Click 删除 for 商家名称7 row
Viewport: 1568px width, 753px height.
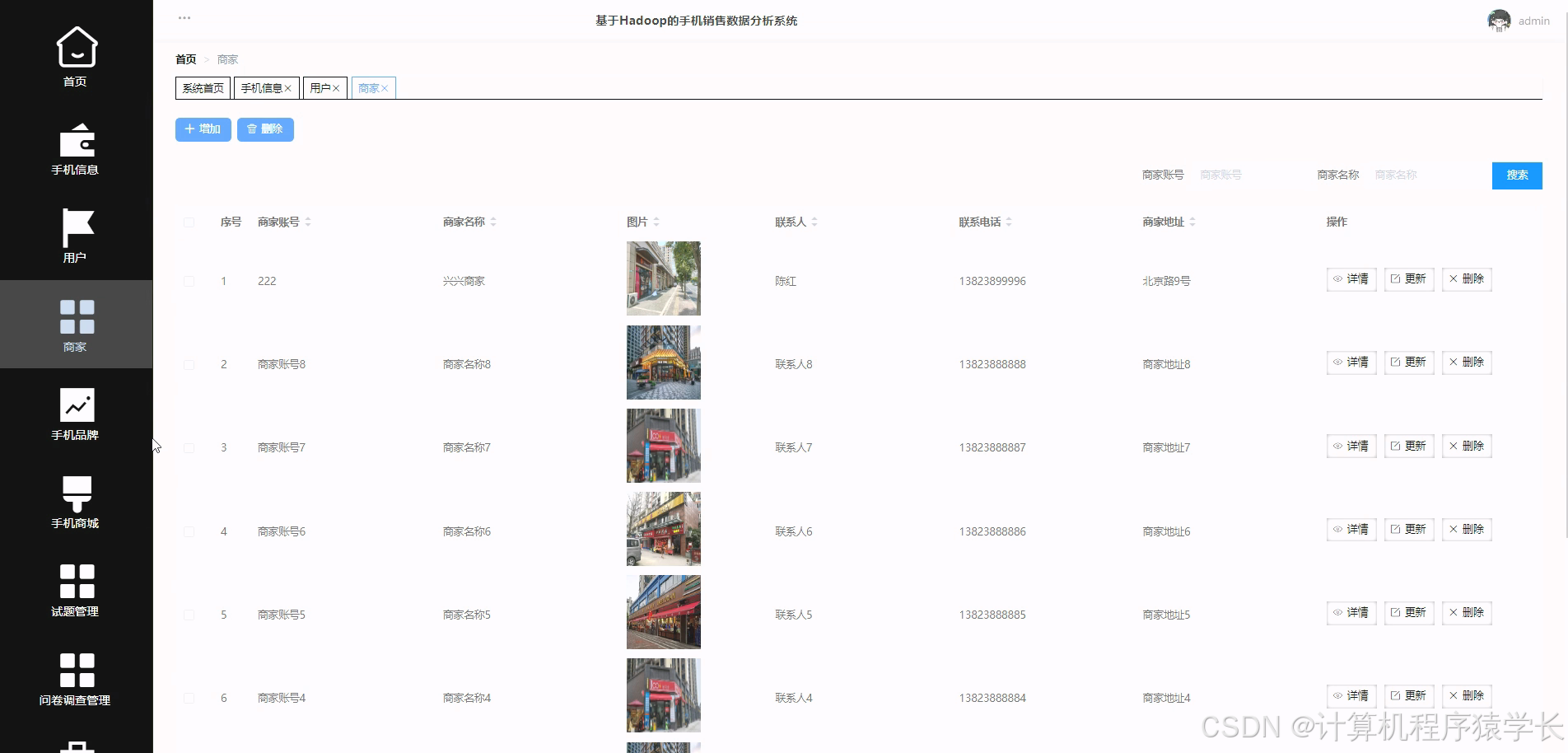(x=1467, y=447)
